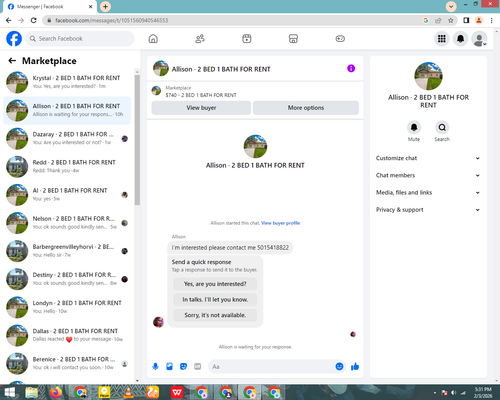Click the message input field
Viewport: 500px width, 400px height.
(x=272, y=367)
